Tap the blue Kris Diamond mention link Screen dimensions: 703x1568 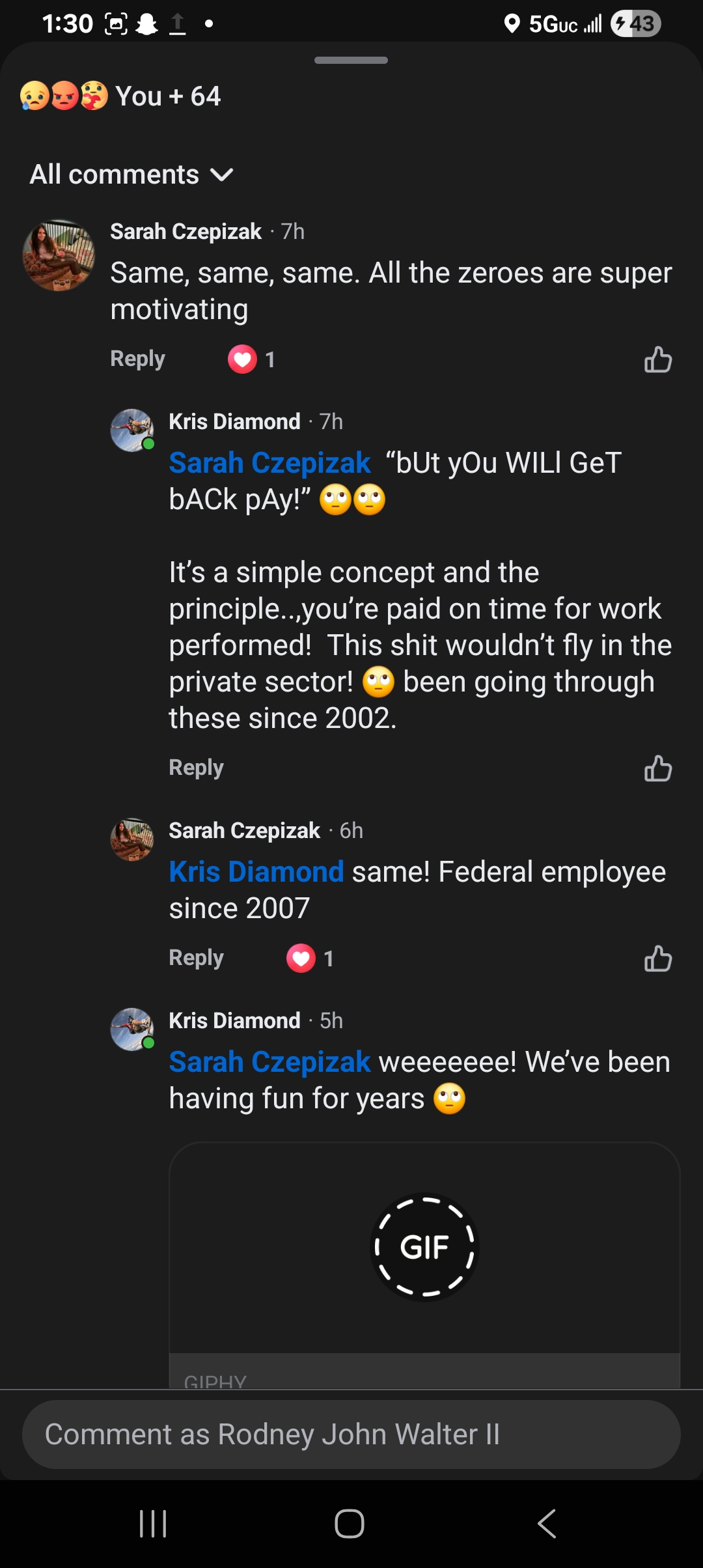(256, 872)
